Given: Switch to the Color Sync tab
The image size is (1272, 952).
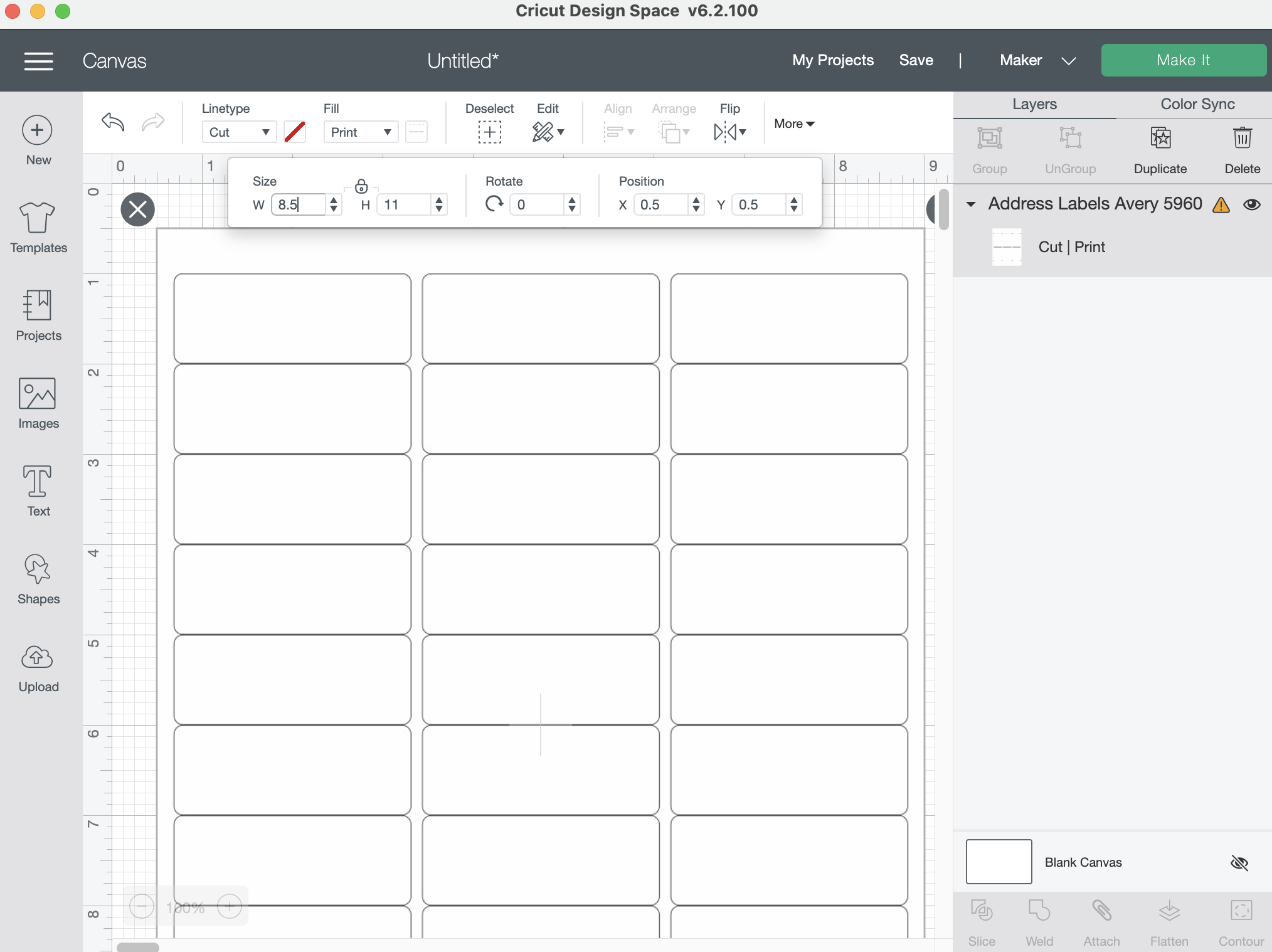Looking at the screenshot, I should (x=1198, y=103).
